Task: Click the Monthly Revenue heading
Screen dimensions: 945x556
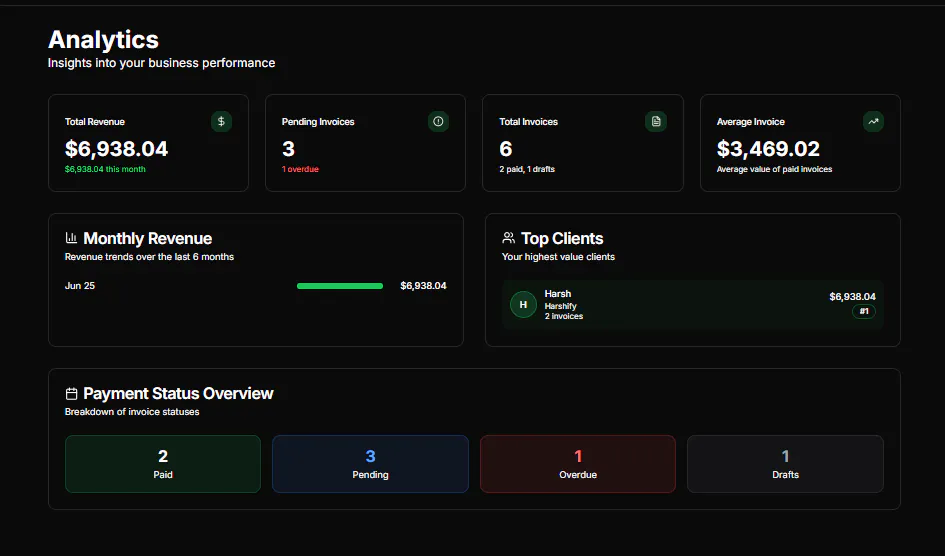Action: tap(148, 239)
